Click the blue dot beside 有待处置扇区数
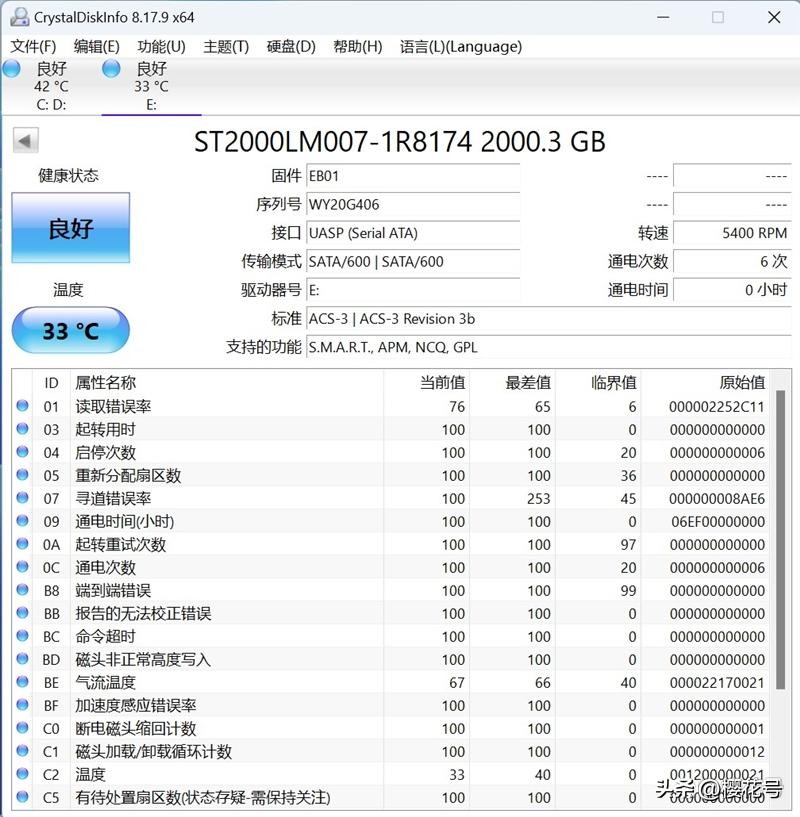Image resolution: width=800 pixels, height=817 pixels. pos(22,797)
